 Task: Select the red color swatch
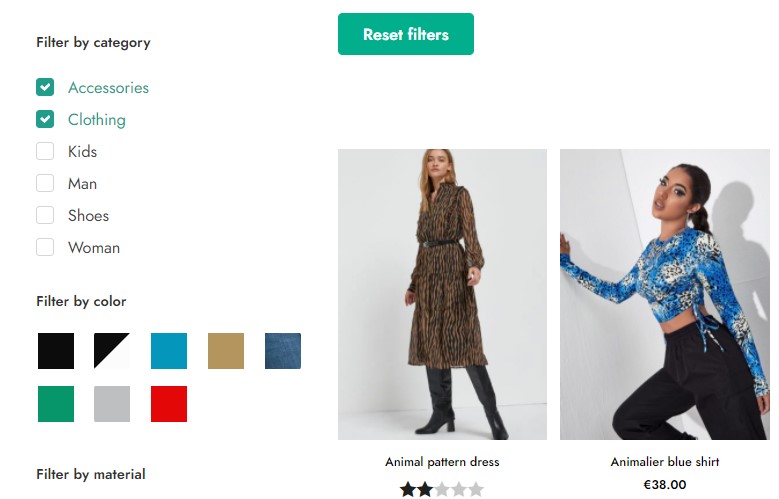click(169, 404)
